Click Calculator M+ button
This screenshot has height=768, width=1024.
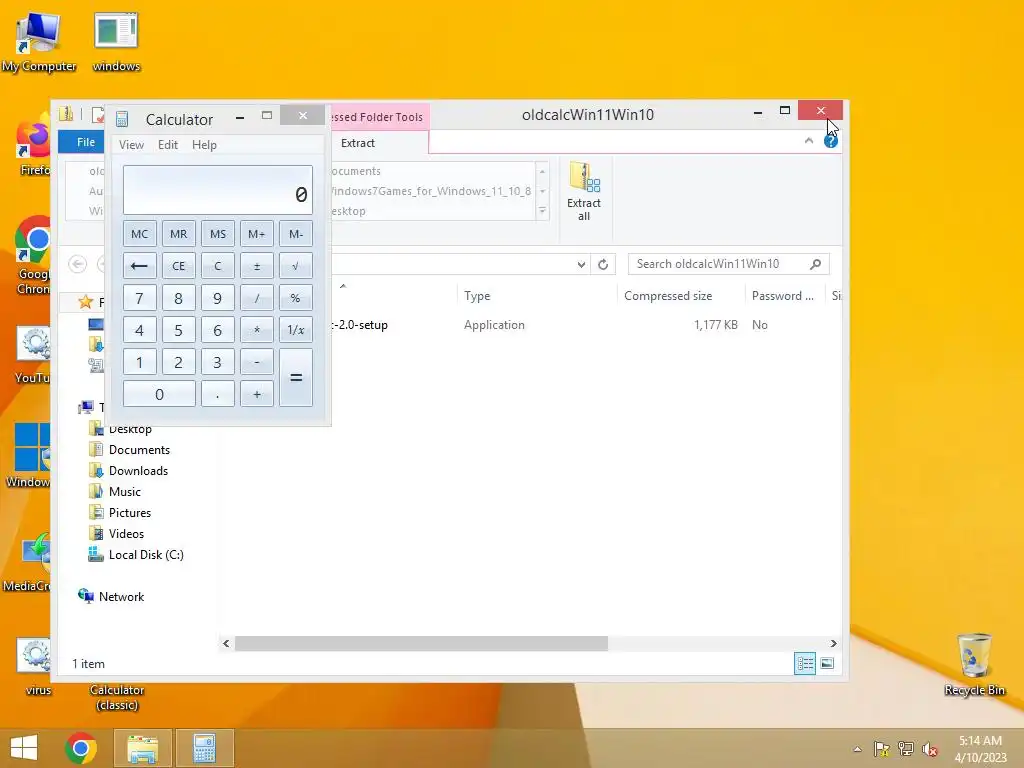point(257,234)
